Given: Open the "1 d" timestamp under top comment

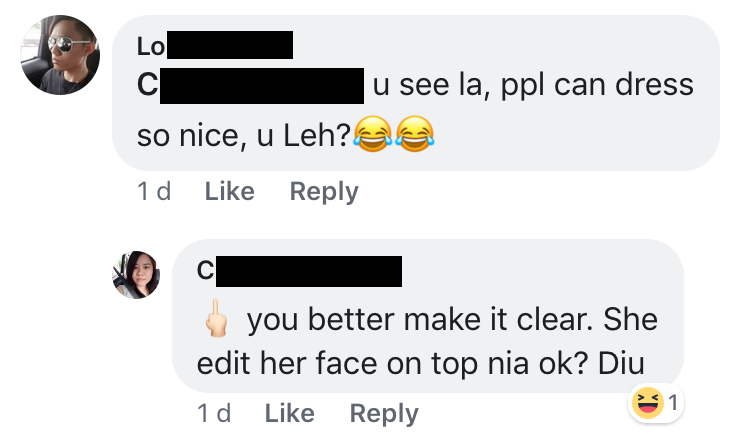Looking at the screenshot, I should [x=153, y=191].
